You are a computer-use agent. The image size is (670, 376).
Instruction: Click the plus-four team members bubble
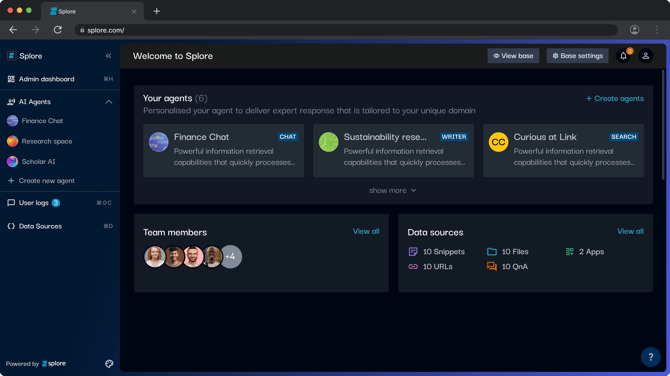pos(231,257)
